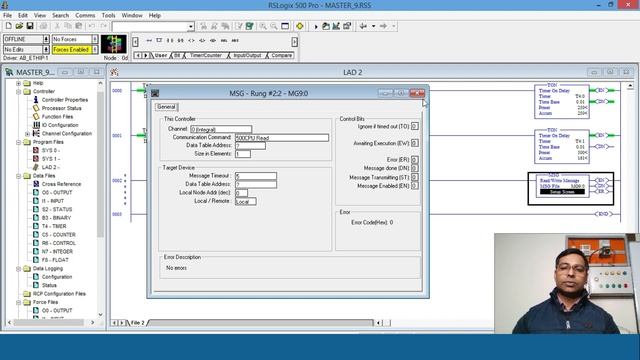Insert an Examine If Closed contact

point(170,40)
